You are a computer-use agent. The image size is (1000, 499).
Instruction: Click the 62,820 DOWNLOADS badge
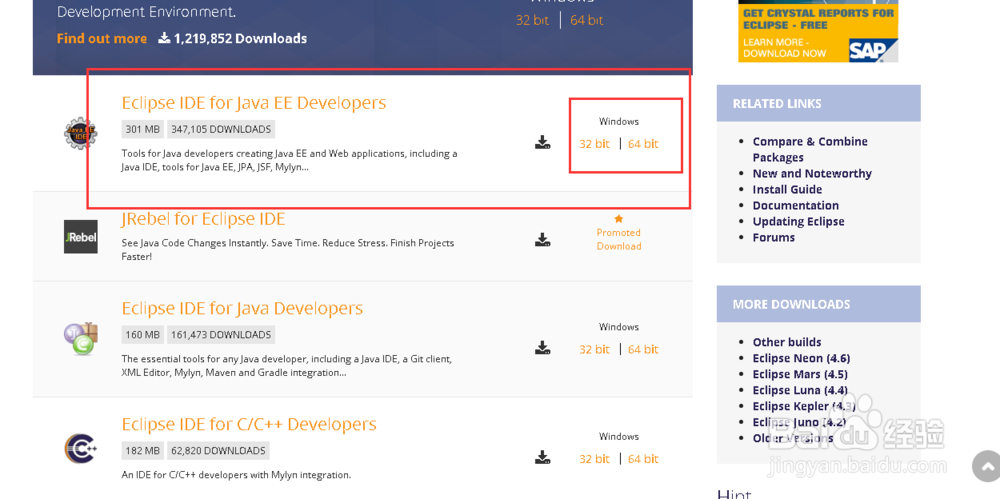pyautogui.click(x=218, y=451)
